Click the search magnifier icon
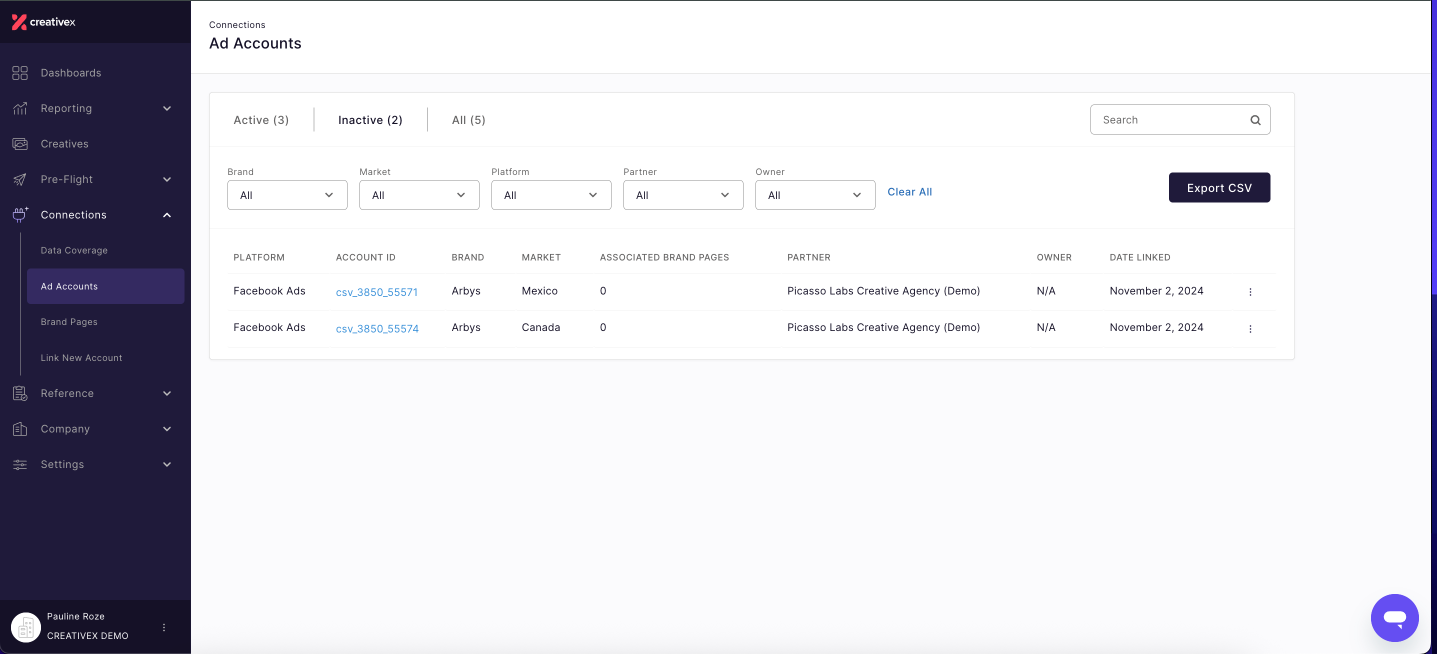1437x654 pixels. click(1255, 120)
